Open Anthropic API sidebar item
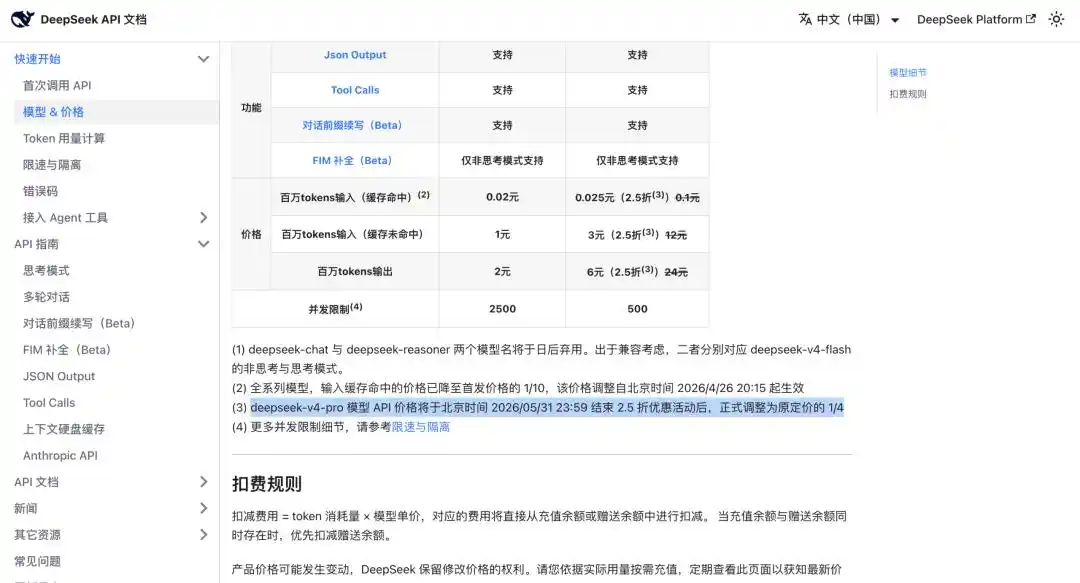Image resolution: width=1080 pixels, height=583 pixels. [x=60, y=456]
